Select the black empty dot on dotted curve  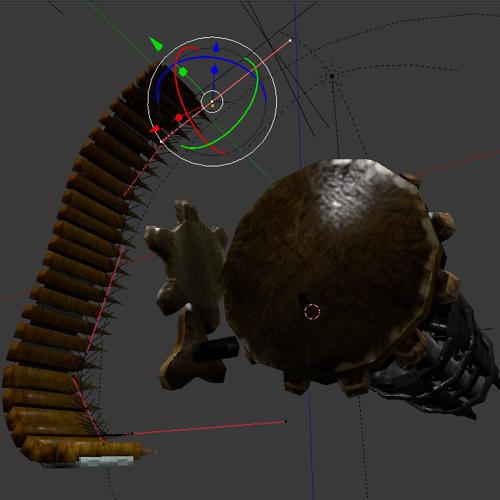point(332,76)
